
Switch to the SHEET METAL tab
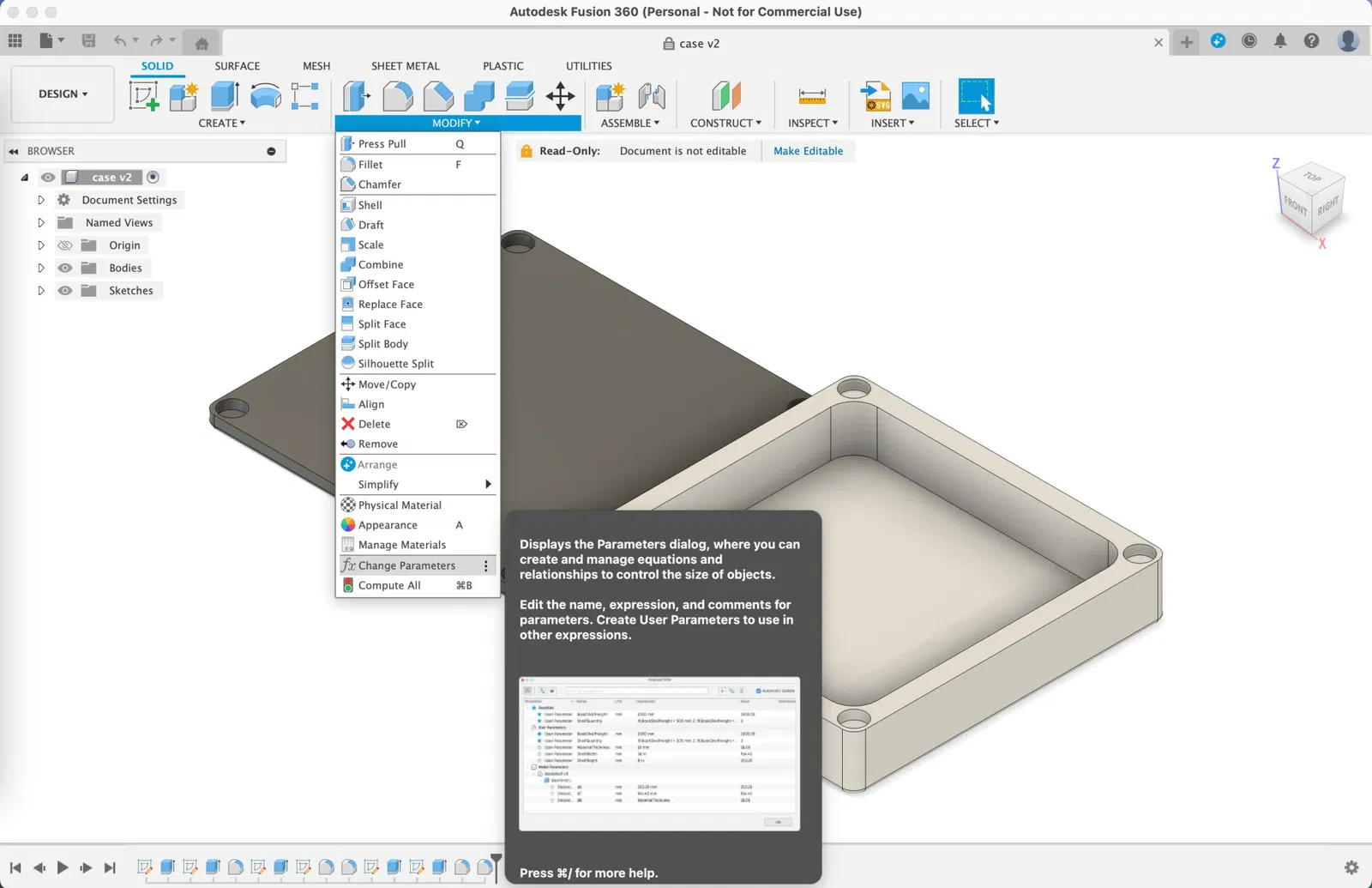[406, 66]
